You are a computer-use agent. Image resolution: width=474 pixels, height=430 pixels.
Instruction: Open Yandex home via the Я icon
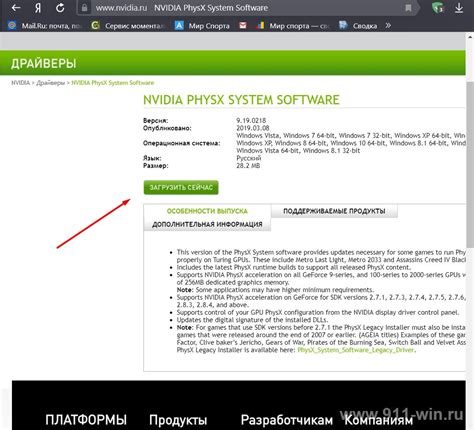38,8
